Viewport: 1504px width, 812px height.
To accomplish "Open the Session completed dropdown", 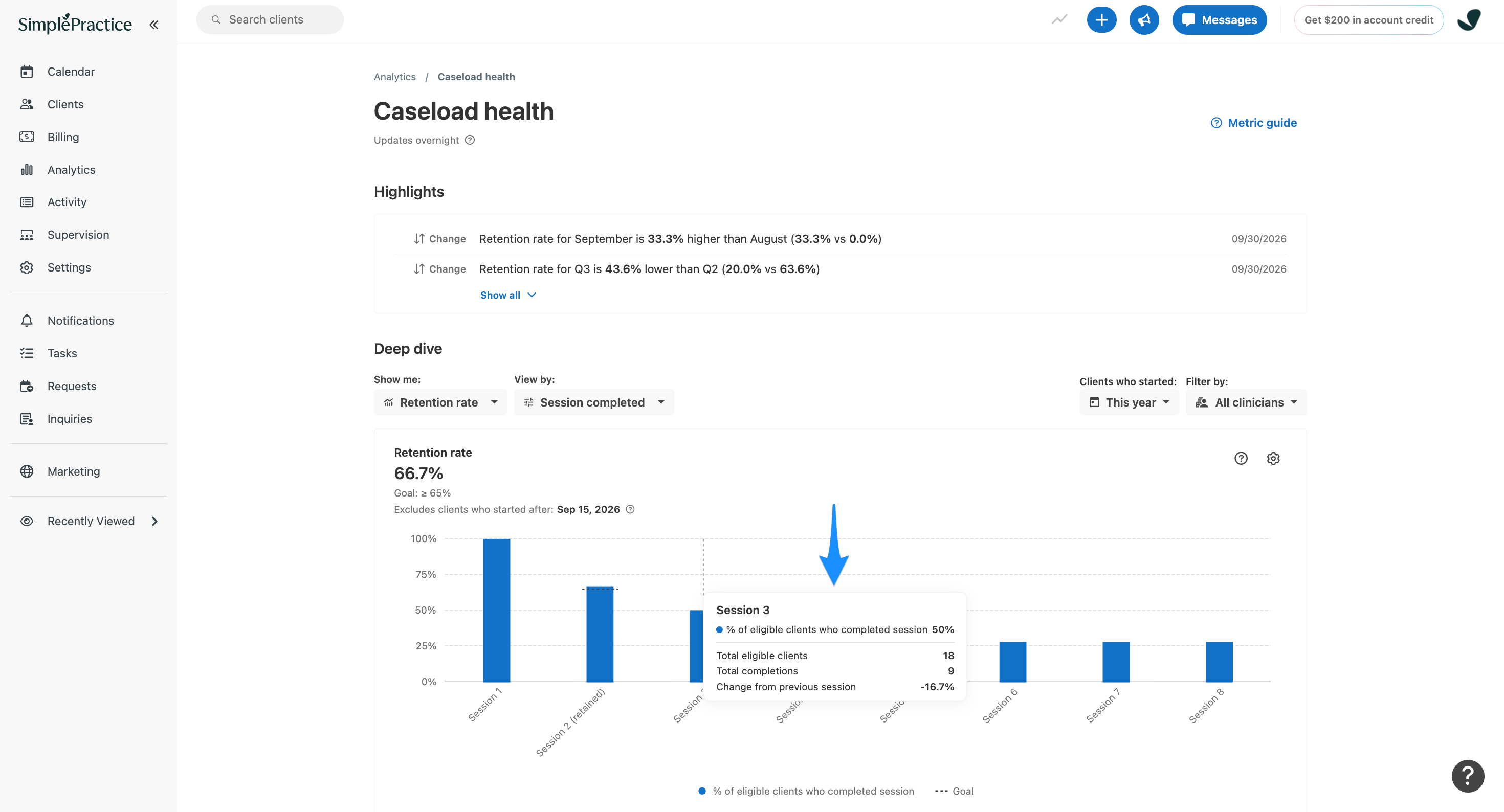I will click(594, 402).
